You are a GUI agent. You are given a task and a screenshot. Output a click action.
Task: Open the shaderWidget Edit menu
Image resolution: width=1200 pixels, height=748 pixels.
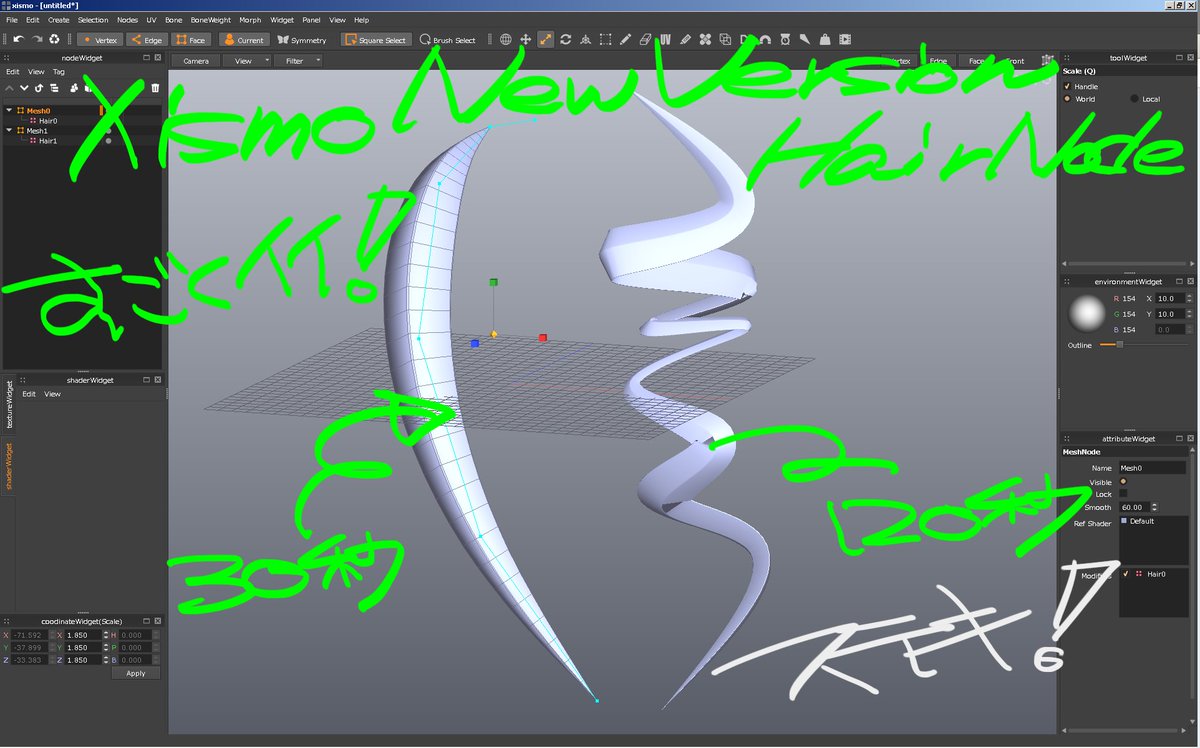click(x=29, y=394)
